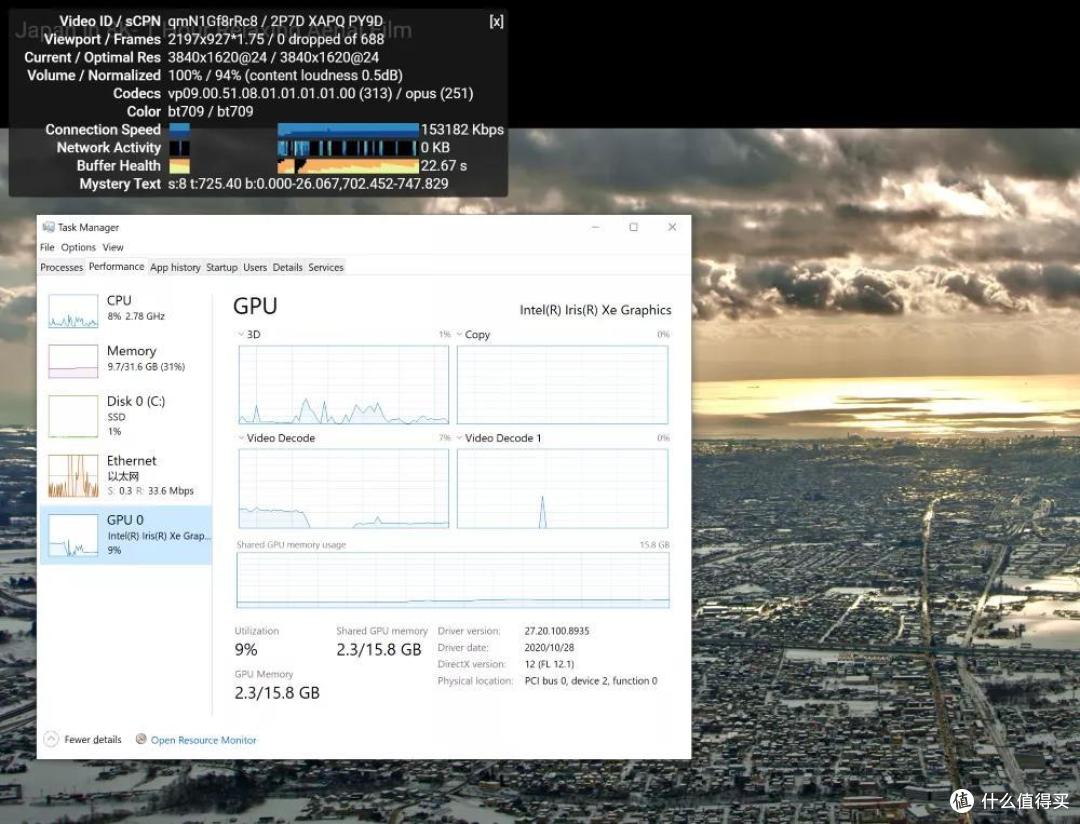The image size is (1080, 824).
Task: Open the Details tab
Action: [287, 267]
